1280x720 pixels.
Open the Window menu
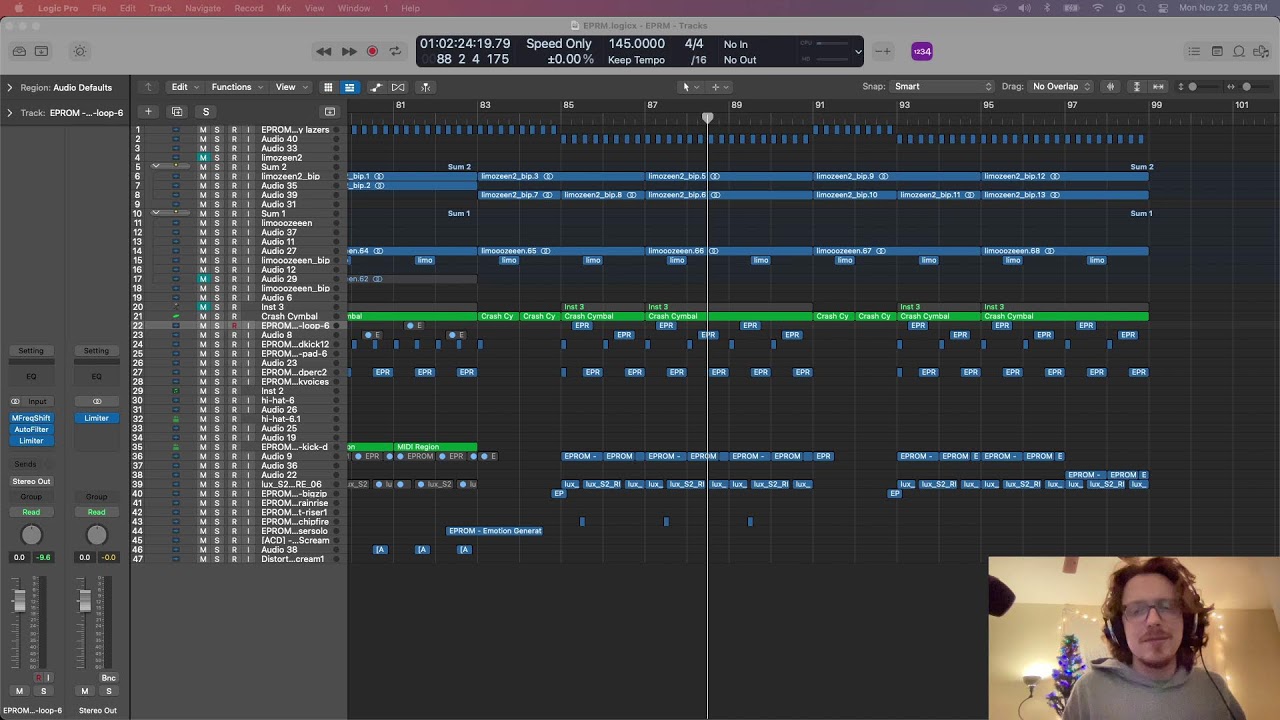click(x=354, y=8)
